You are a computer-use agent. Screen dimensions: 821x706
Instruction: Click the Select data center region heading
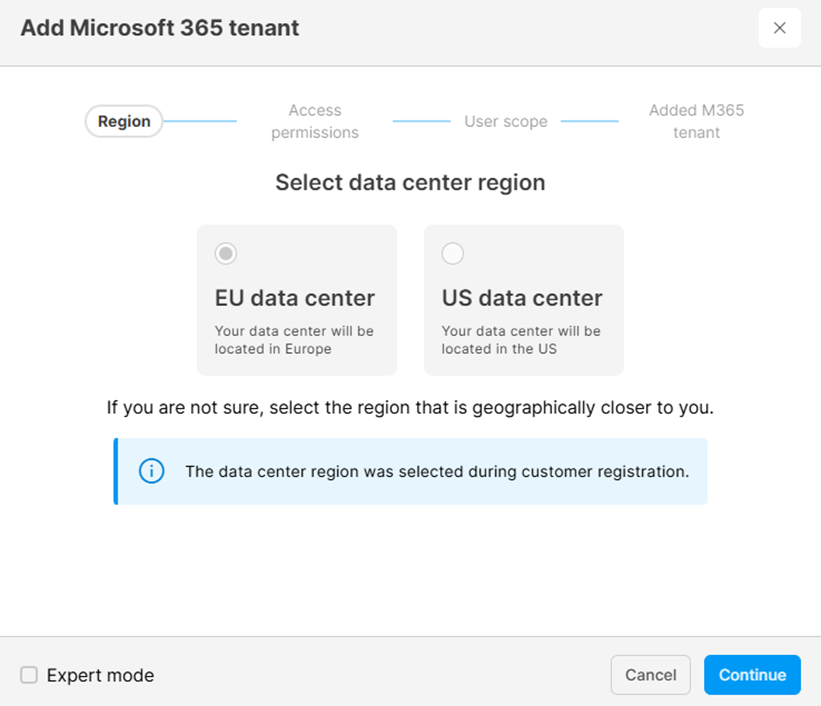pos(410,183)
